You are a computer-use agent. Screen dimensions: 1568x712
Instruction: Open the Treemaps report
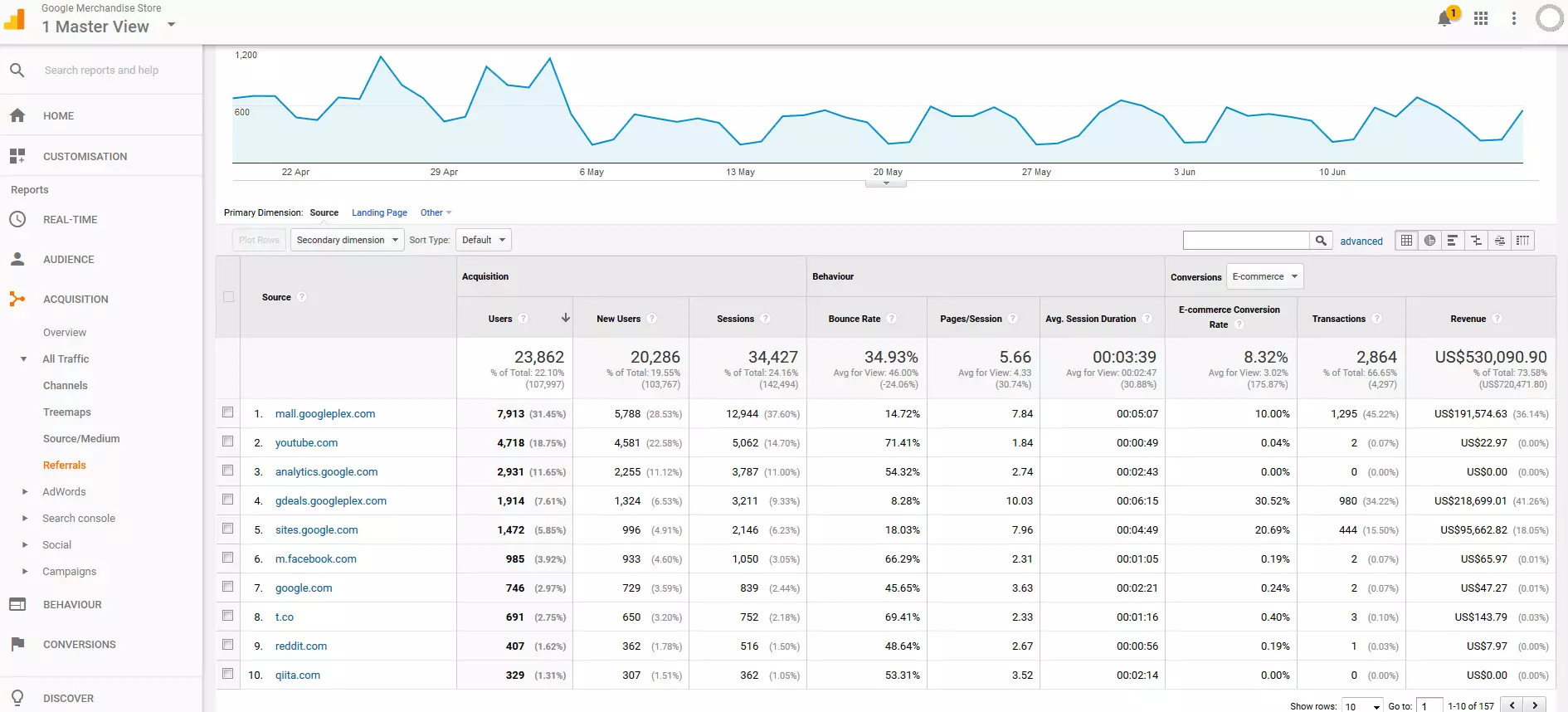click(67, 412)
